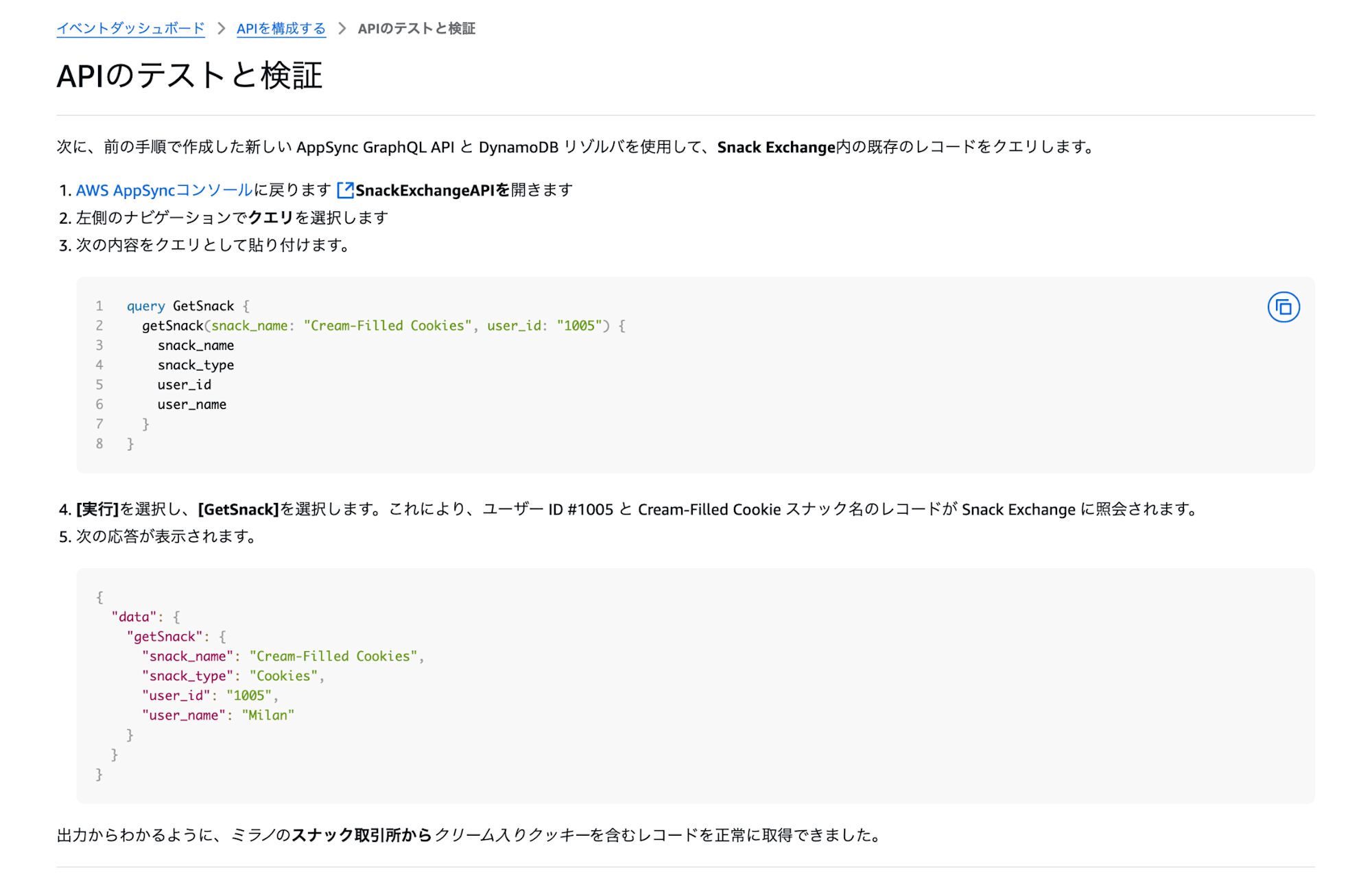The image size is (1372, 881).
Task: Click bold [実行] in step 4
Action: pos(97,509)
